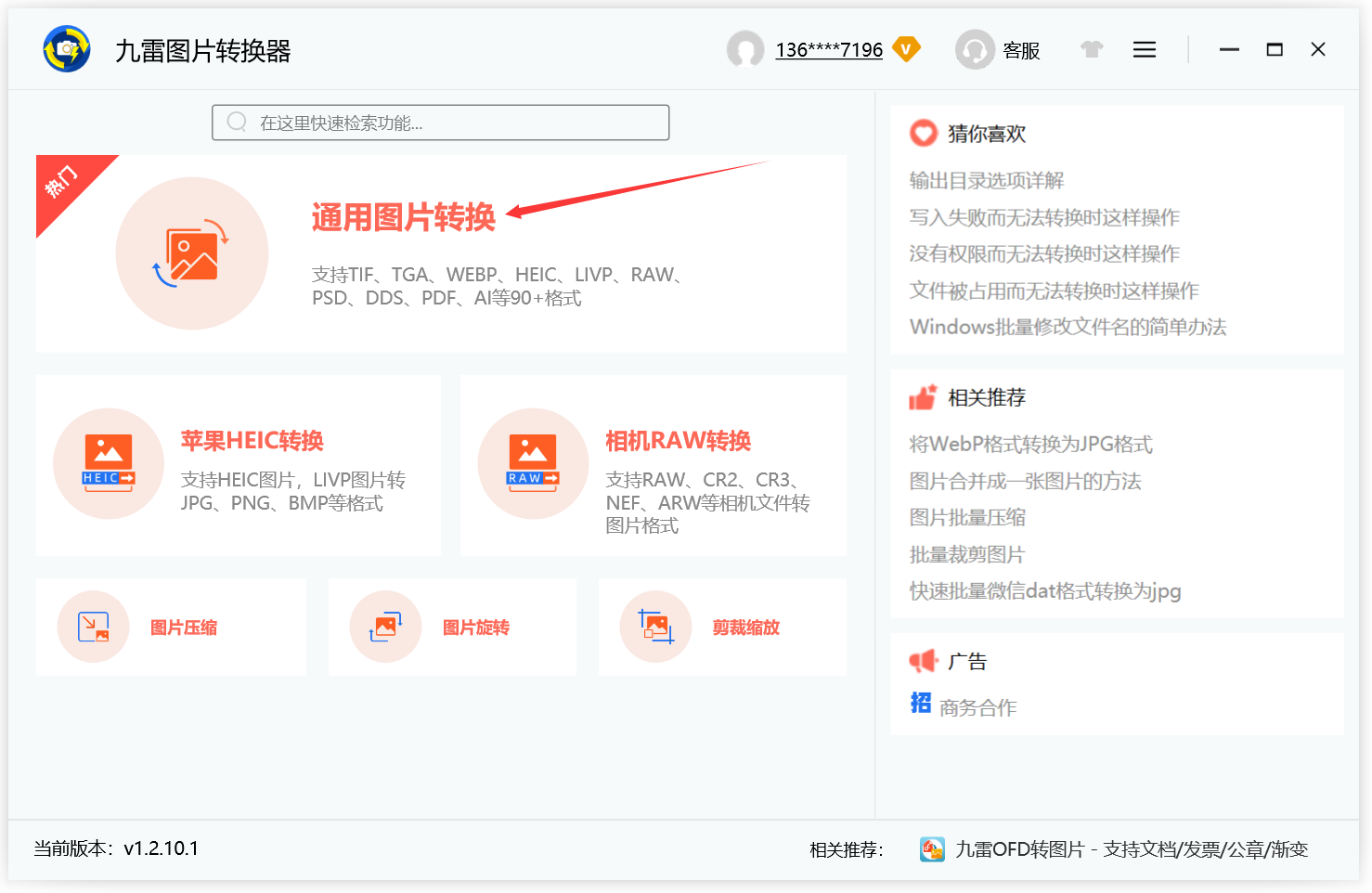Click the HEIC conversion icon
The height and width of the screenshot is (893, 1372).
(109, 463)
